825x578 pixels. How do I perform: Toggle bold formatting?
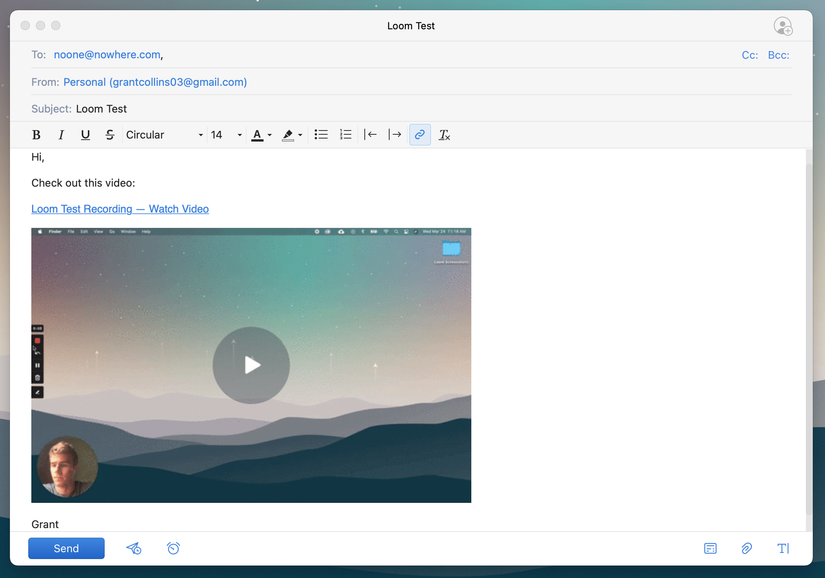click(36, 134)
